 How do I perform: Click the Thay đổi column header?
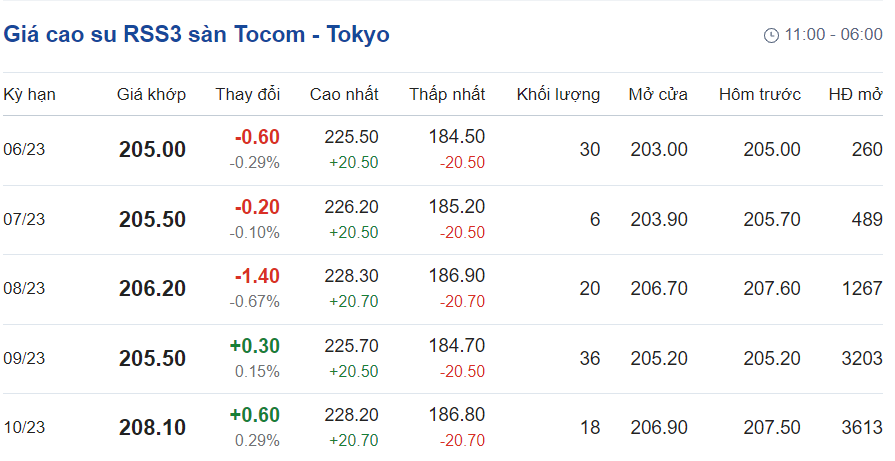[x=248, y=95]
